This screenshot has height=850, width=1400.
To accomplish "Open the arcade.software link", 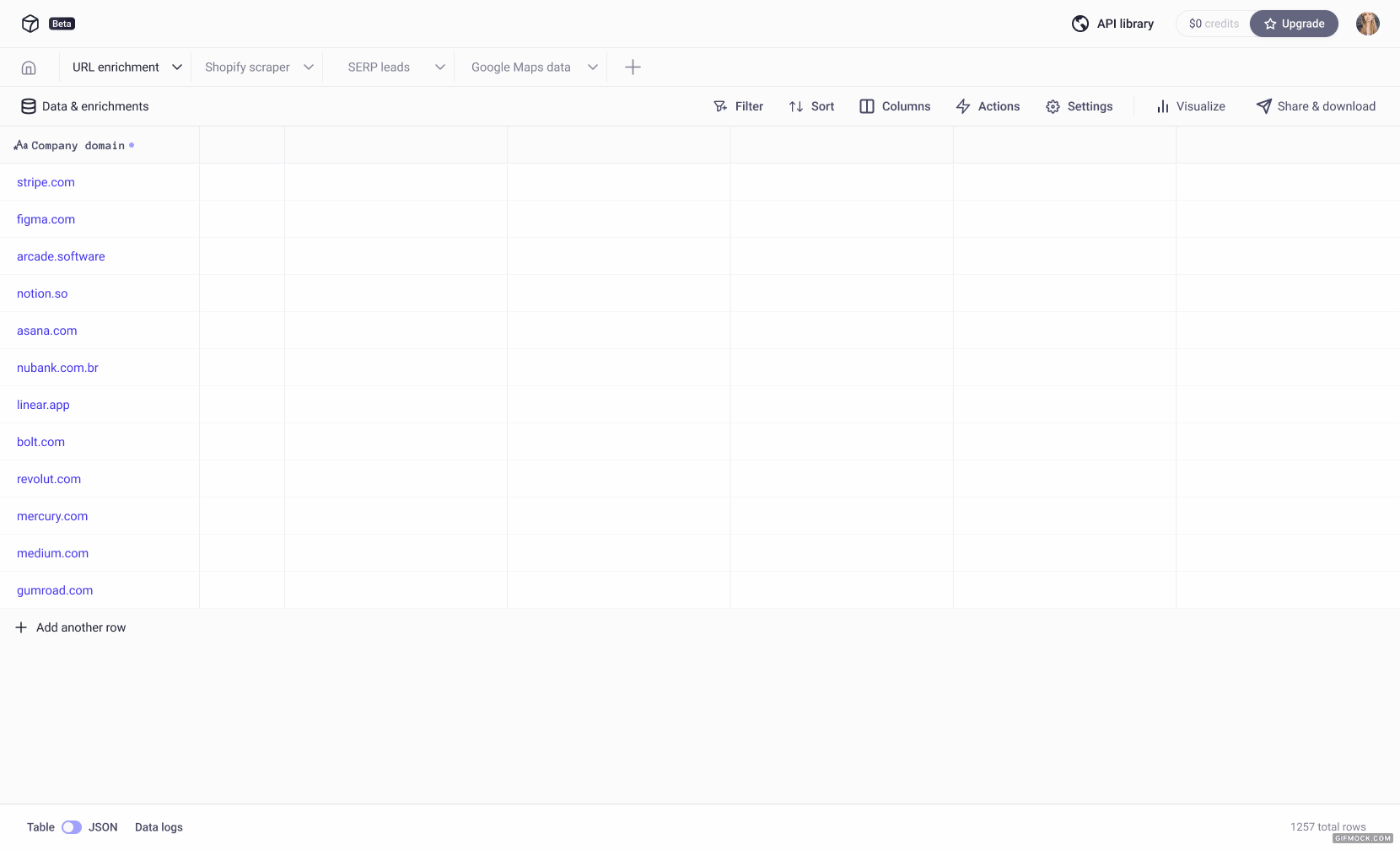I will click(61, 256).
